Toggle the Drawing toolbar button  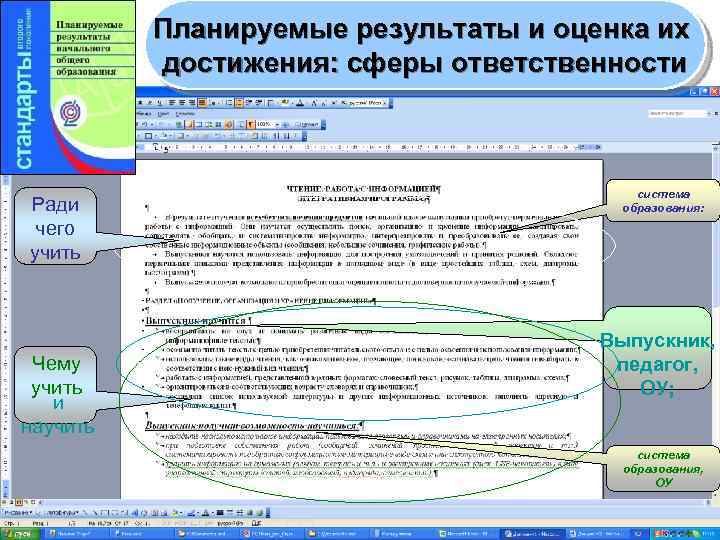pyautogui.click(x=229, y=124)
